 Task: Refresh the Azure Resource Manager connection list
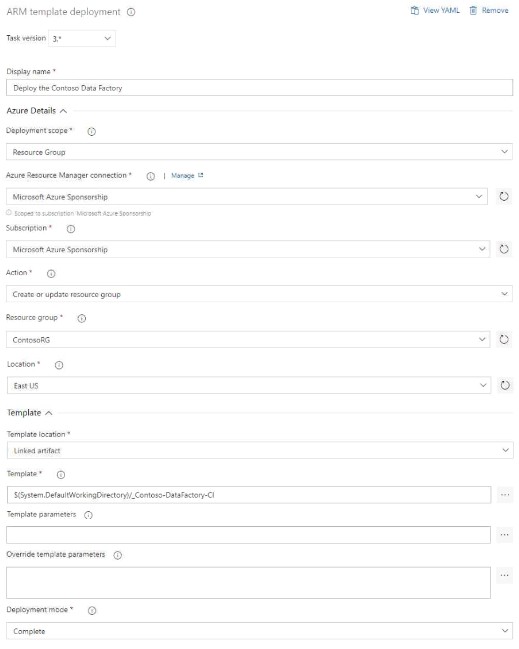point(504,196)
